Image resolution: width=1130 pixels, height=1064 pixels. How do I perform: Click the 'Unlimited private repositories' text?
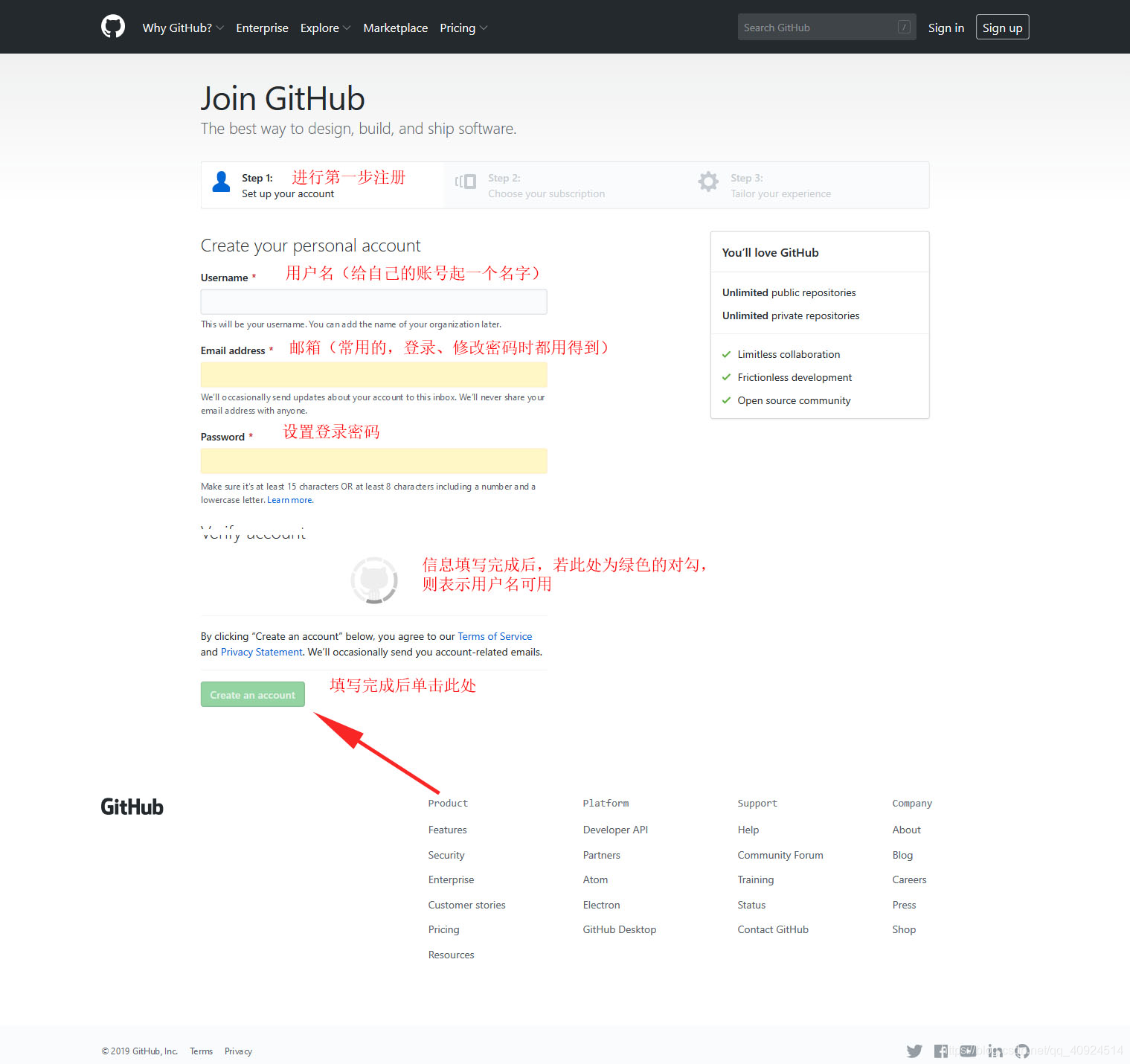[x=790, y=315]
